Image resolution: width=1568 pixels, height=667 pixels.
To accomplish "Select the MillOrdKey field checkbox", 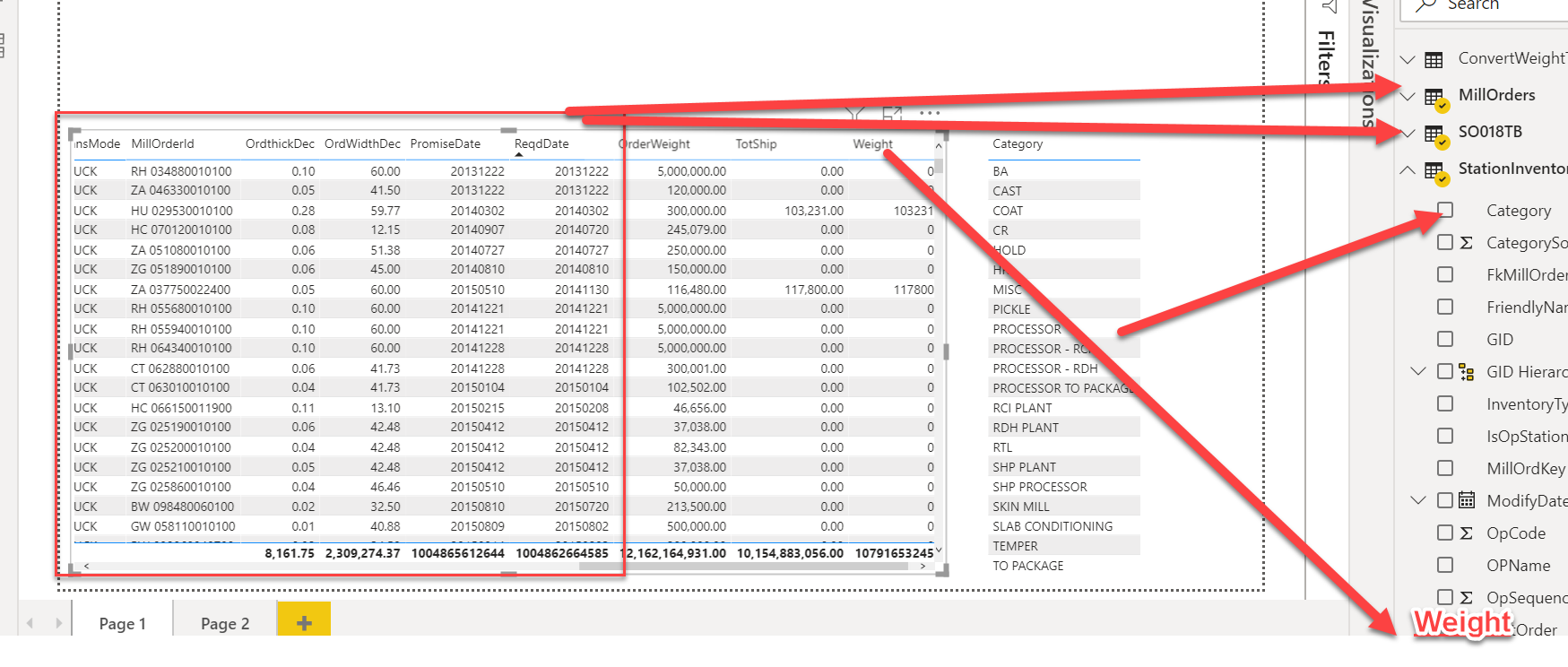I will coord(1445,468).
